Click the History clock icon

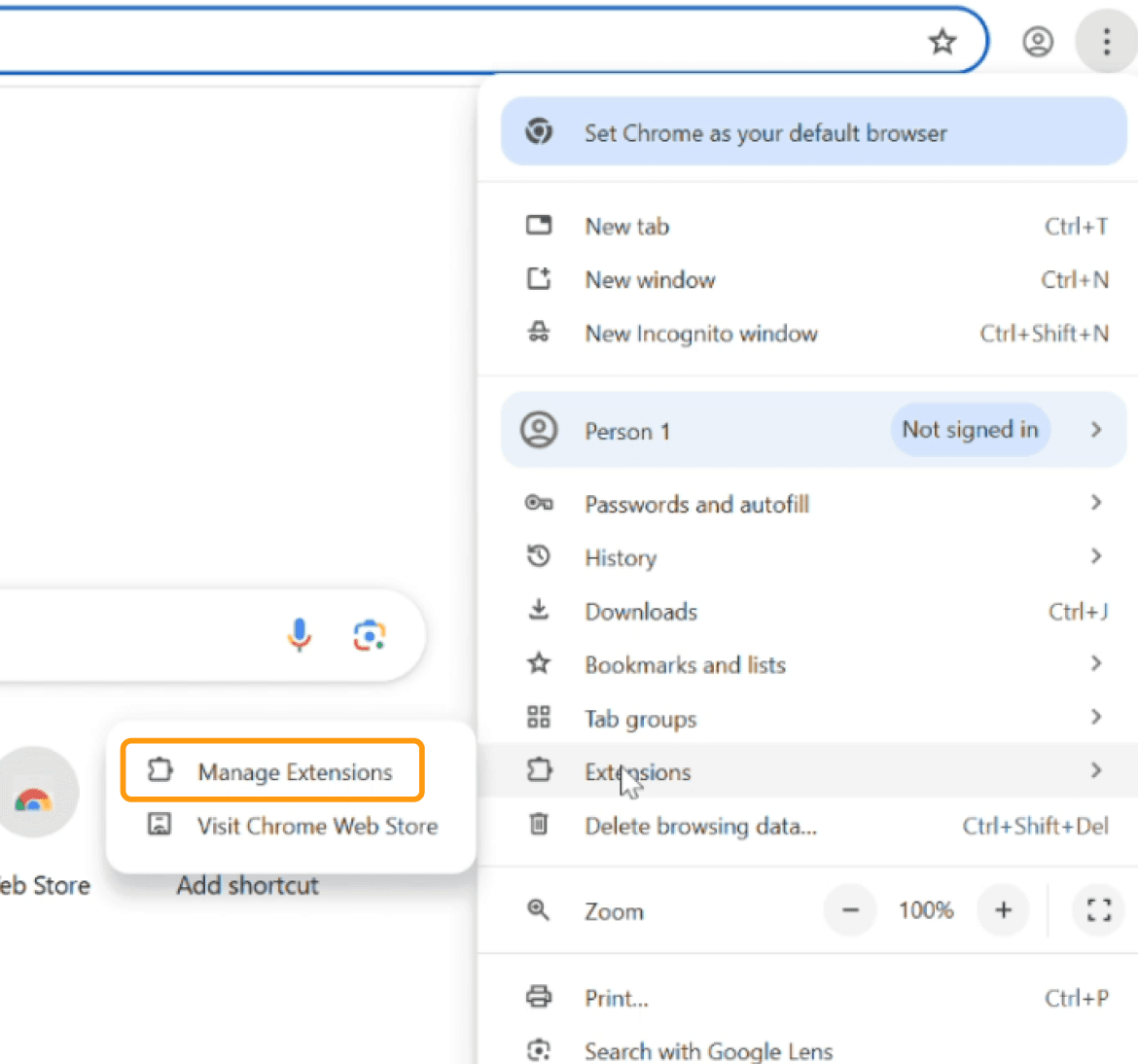coord(539,556)
